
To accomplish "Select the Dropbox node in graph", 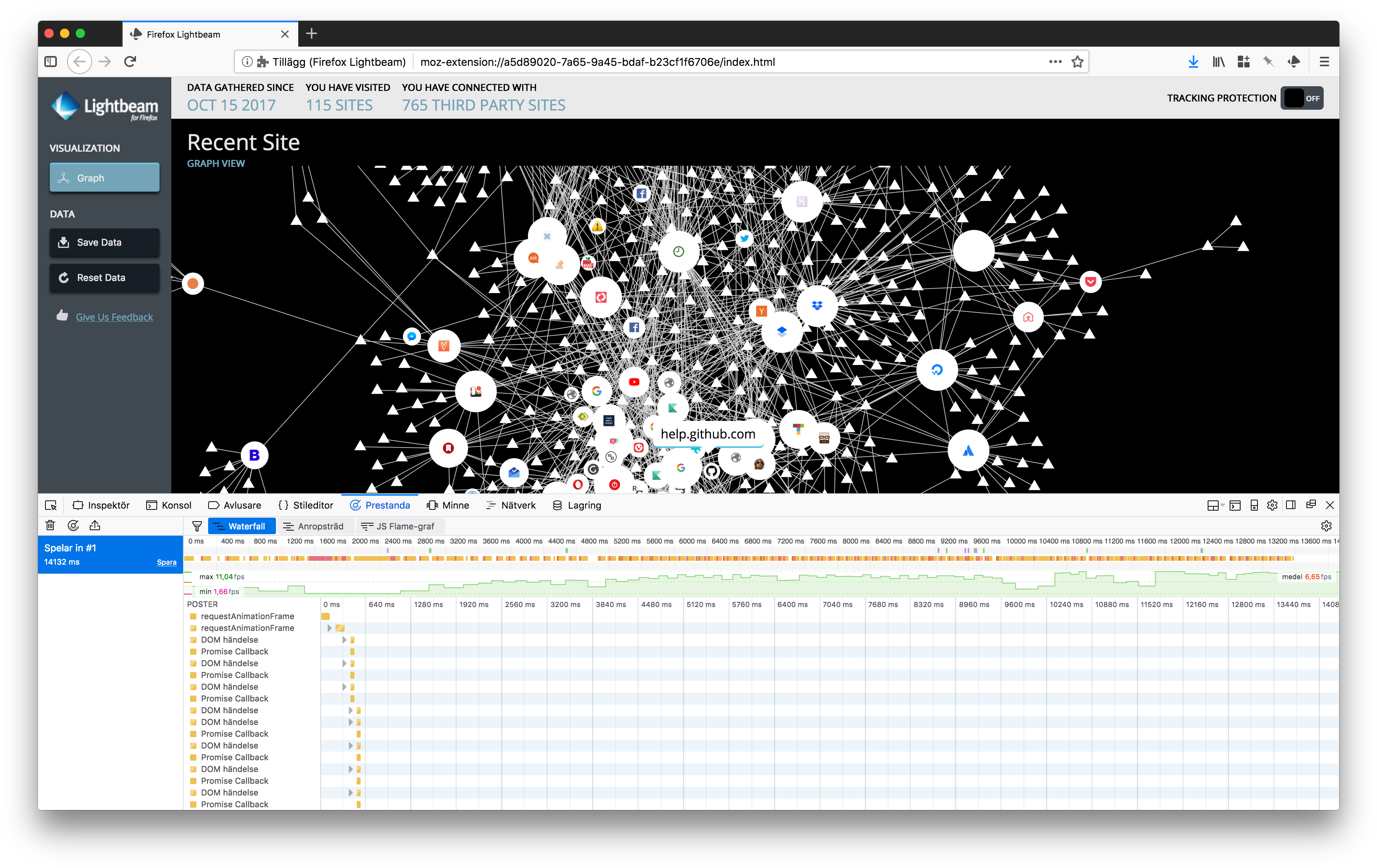I will pos(817,305).
